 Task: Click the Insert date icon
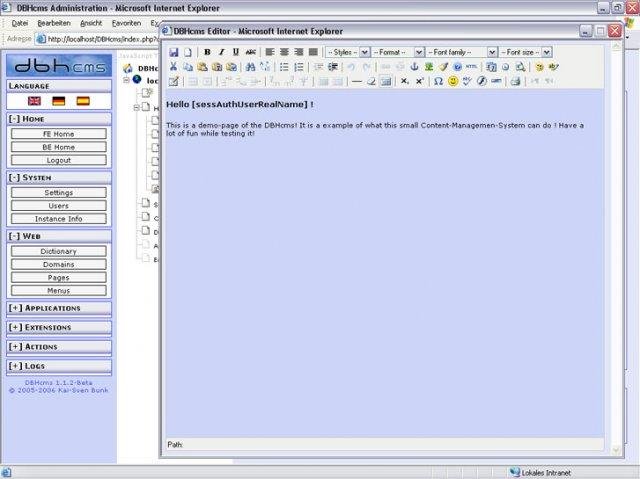[491, 67]
